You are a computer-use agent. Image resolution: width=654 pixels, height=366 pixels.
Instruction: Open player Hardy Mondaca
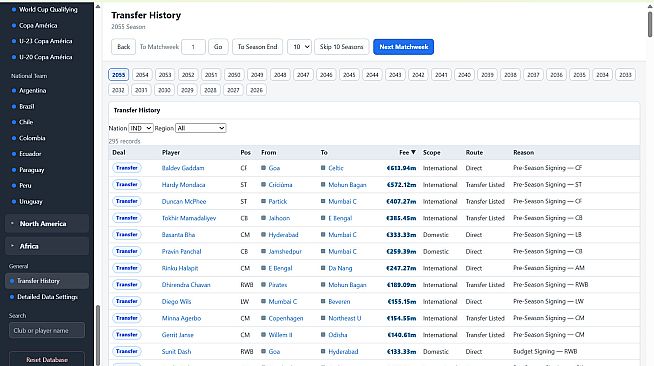183,185
